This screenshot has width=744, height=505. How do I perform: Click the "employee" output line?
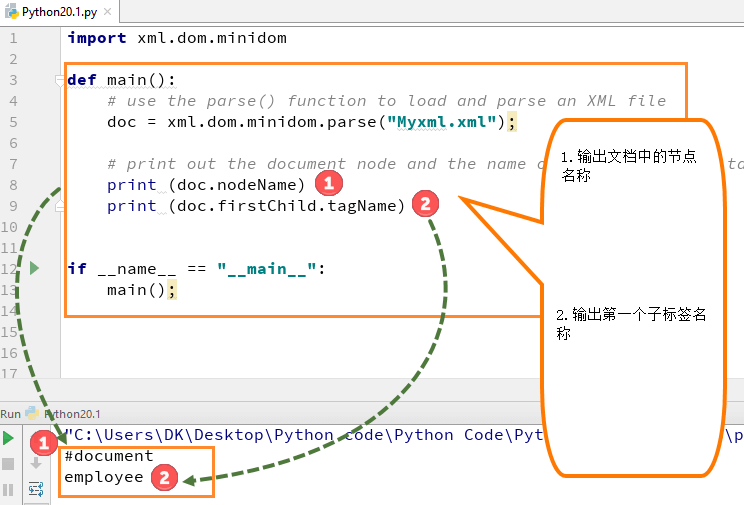[x=103, y=477]
